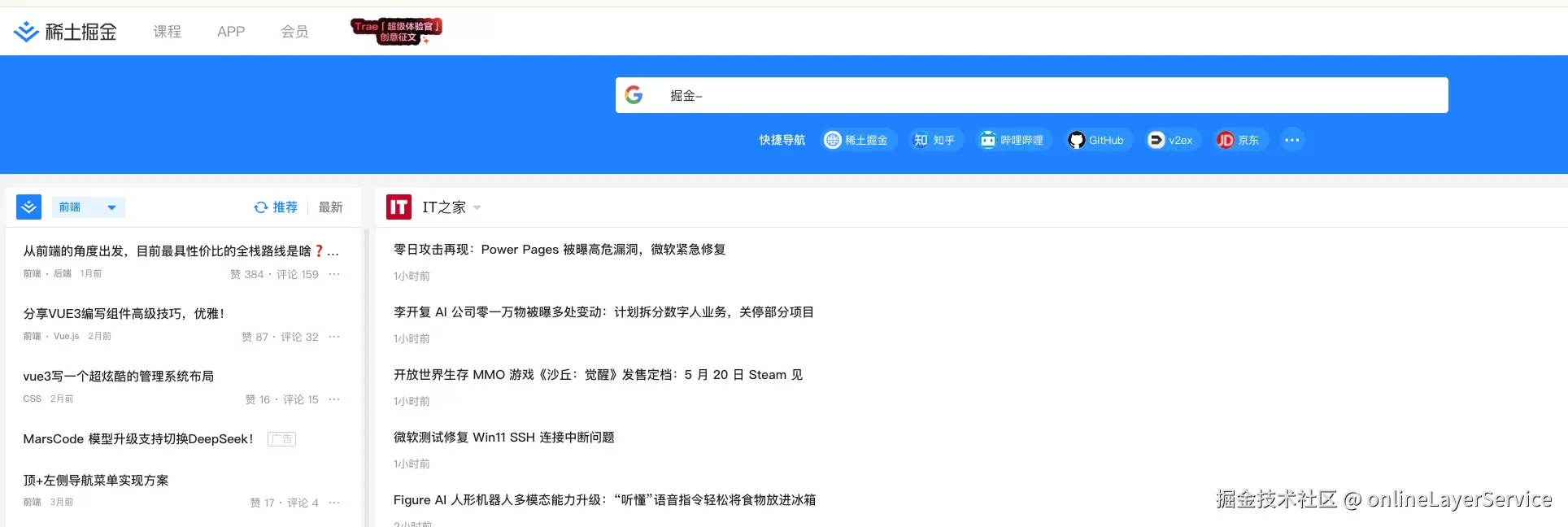Open the GitHub quick navigation shortcut

point(1095,140)
